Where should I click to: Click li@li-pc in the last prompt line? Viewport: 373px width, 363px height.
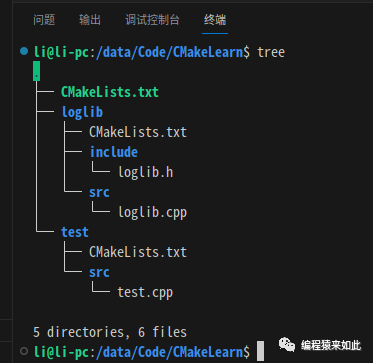[62, 352]
